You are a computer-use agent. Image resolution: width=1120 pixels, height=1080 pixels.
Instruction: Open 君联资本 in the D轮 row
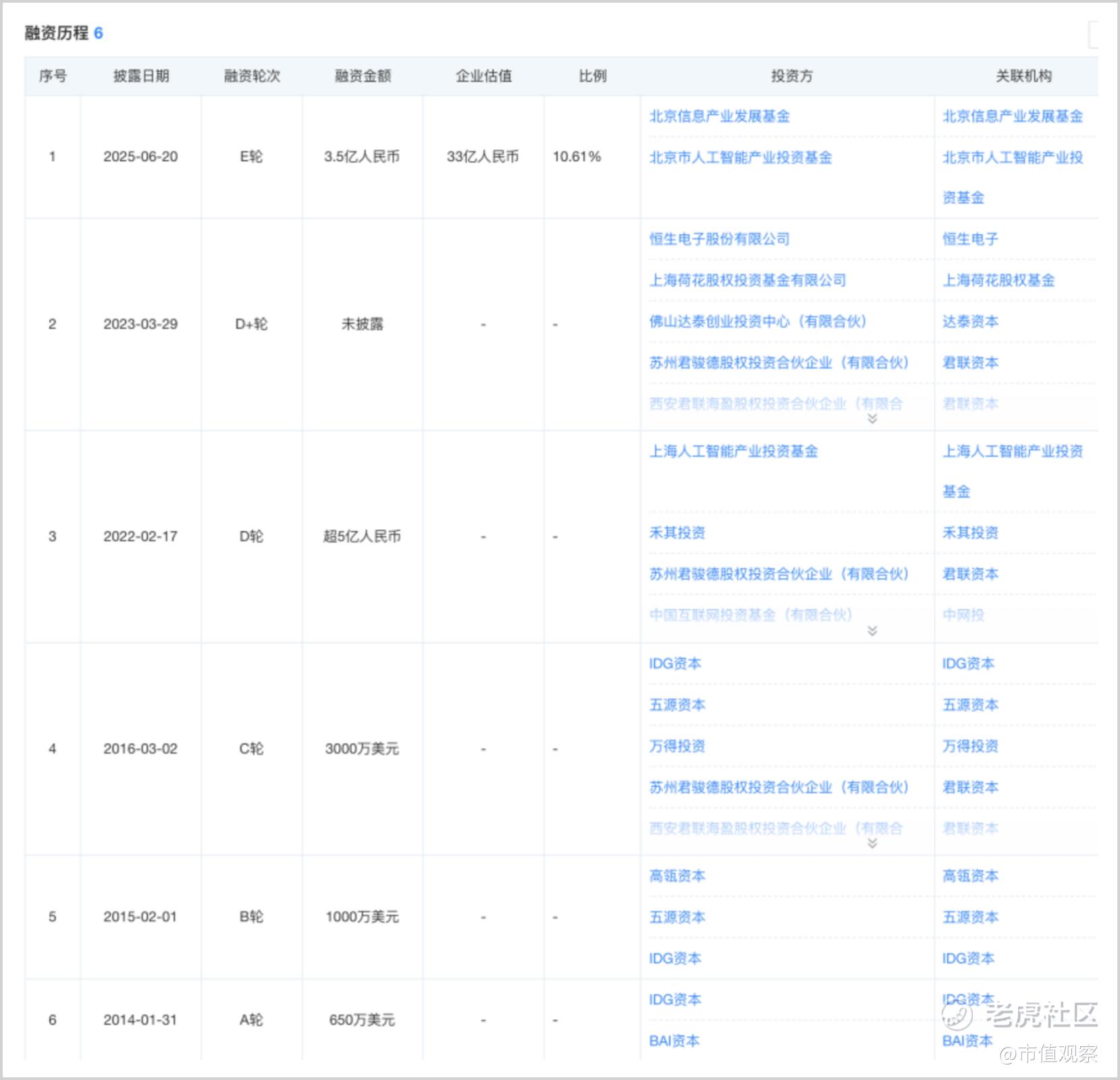click(970, 574)
